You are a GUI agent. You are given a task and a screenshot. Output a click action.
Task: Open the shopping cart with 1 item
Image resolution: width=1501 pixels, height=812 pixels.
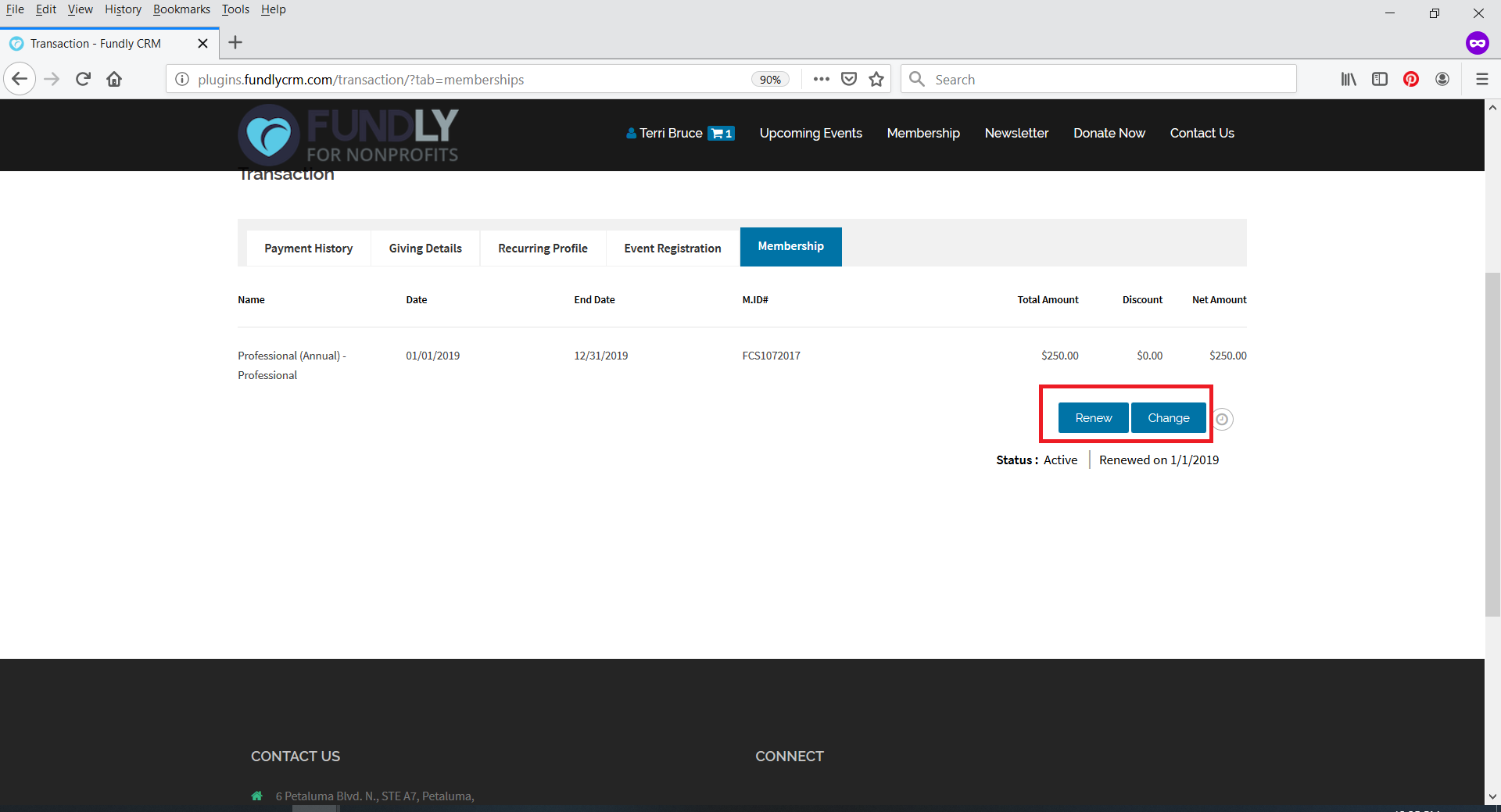pos(722,134)
